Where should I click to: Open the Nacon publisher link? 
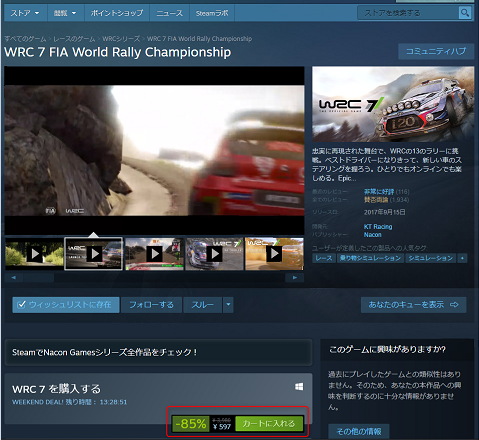(x=372, y=235)
